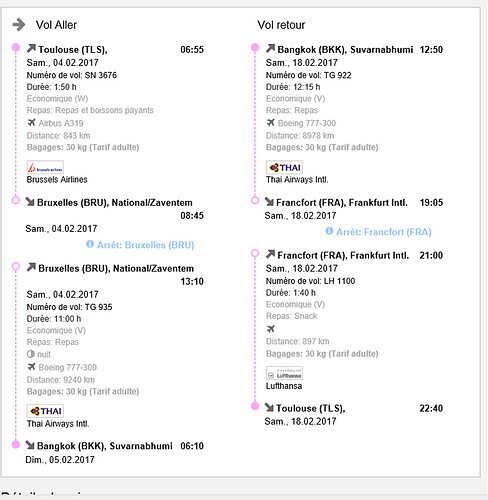Image resolution: width=488 pixels, height=500 pixels.
Task: Click the info icon beside Arrêt: Francfort
Action: (x=329, y=231)
